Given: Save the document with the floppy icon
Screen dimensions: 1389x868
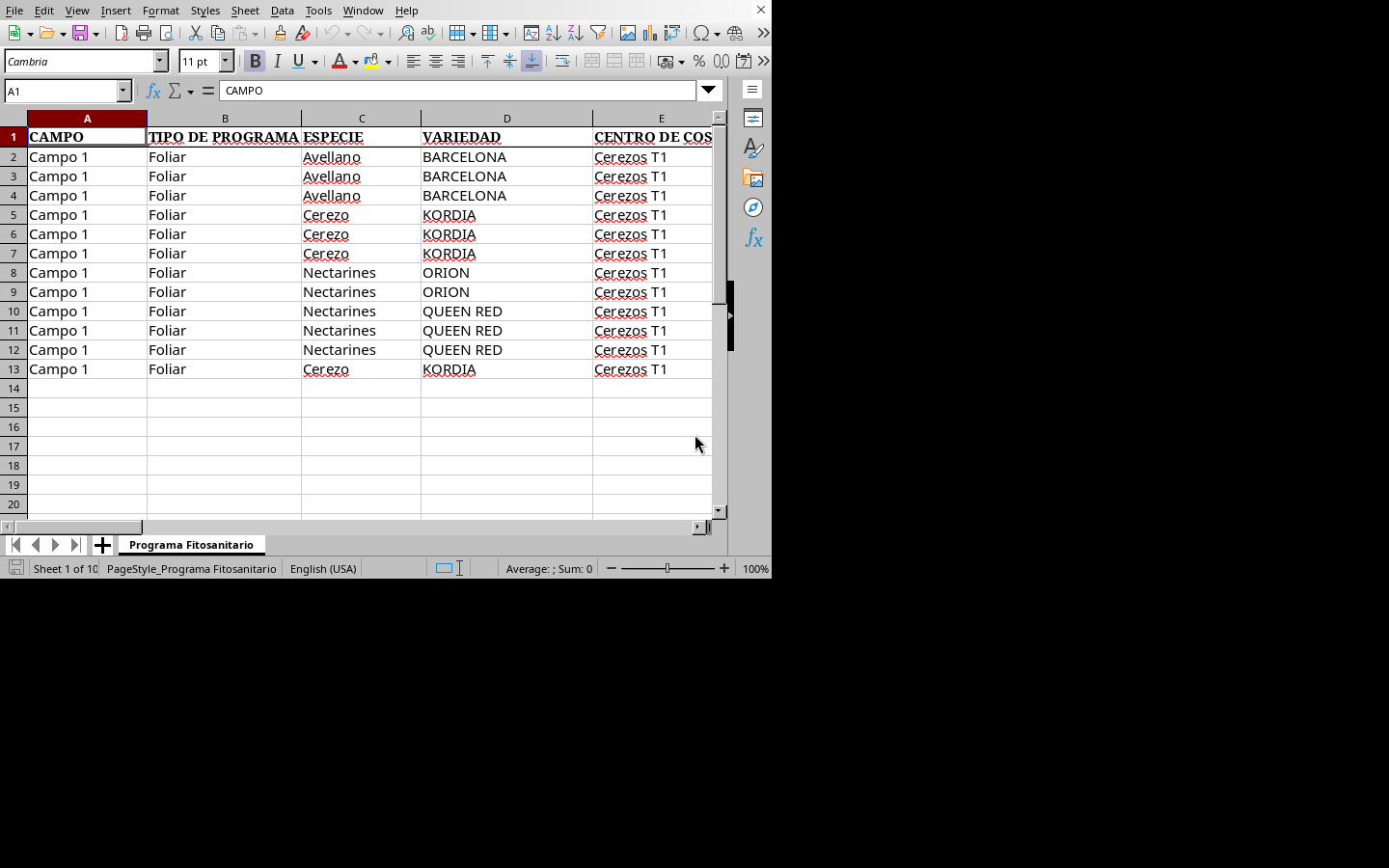Looking at the screenshot, I should [80, 33].
